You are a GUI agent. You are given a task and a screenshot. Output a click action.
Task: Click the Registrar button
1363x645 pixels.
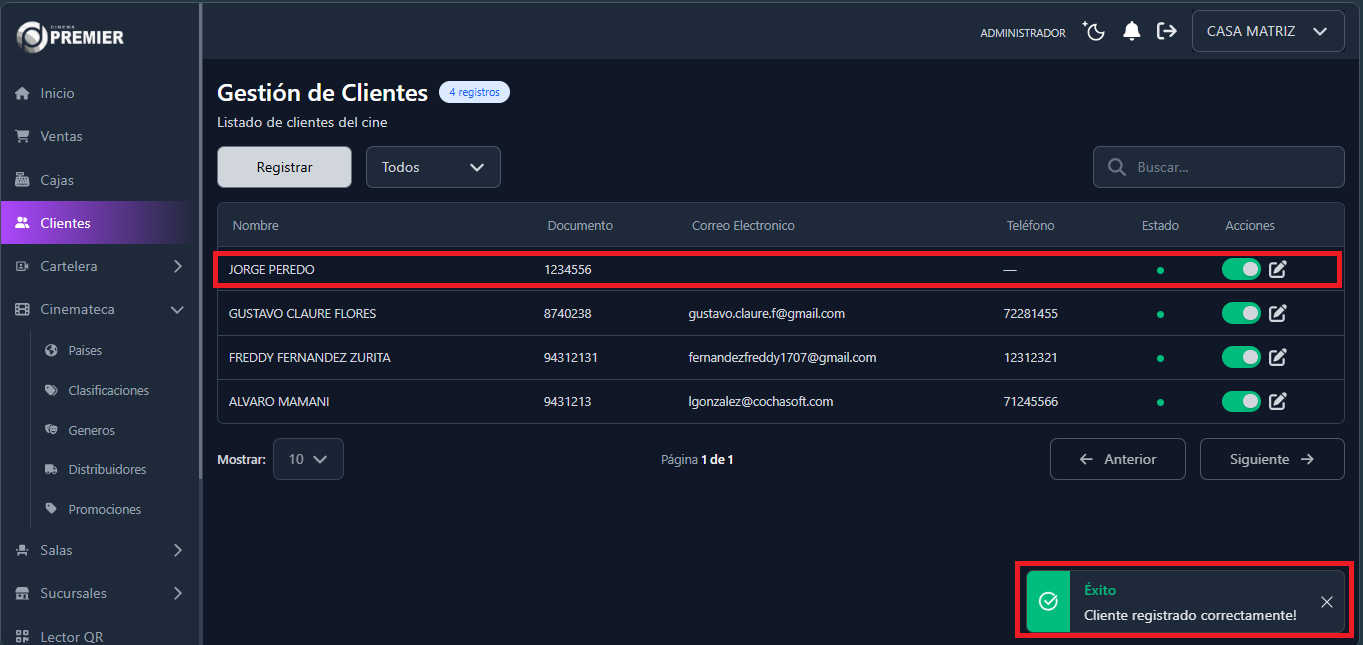tap(284, 168)
